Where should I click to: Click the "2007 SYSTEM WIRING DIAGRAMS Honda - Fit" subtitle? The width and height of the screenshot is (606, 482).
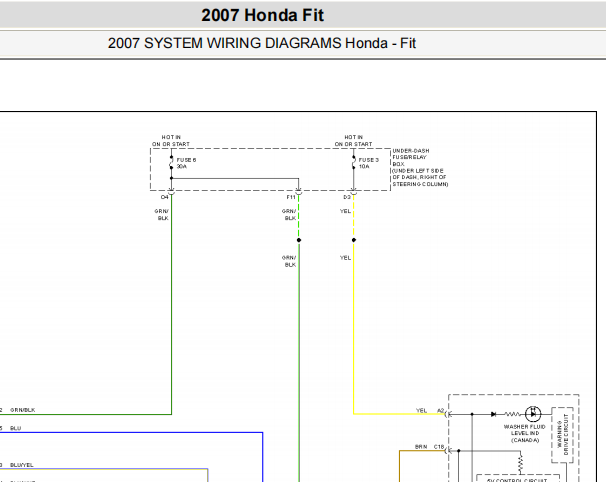[x=262, y=43]
